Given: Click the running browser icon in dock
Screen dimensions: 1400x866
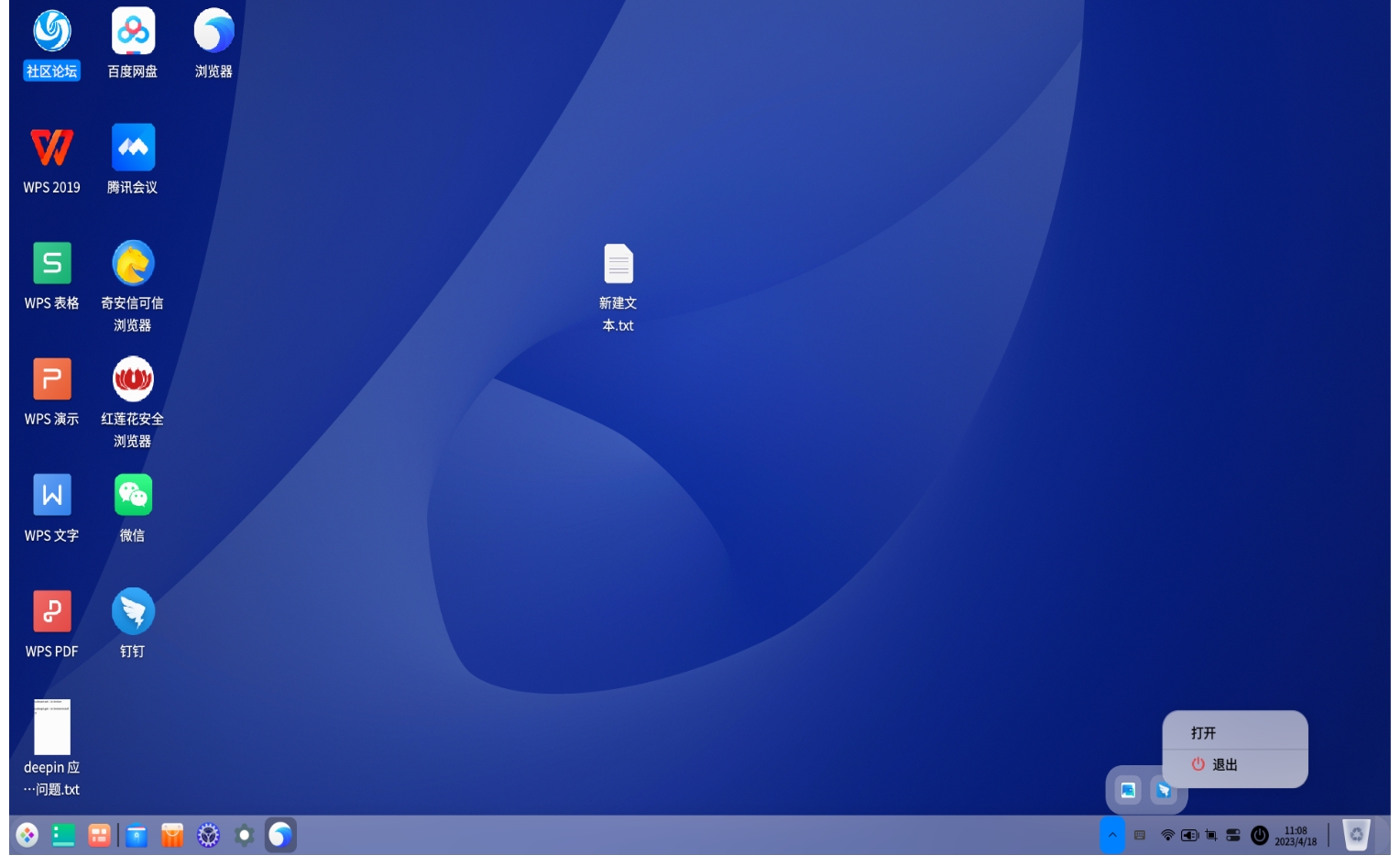Looking at the screenshot, I should click(x=280, y=836).
